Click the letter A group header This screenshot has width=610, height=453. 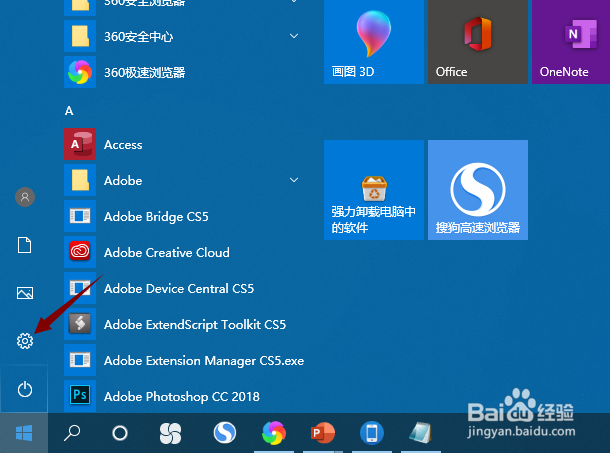69,111
